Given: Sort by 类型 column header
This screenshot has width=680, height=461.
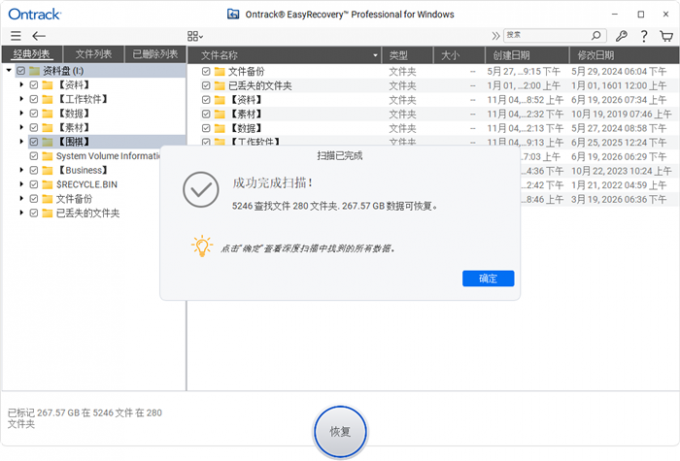Looking at the screenshot, I should pyautogui.click(x=407, y=55).
